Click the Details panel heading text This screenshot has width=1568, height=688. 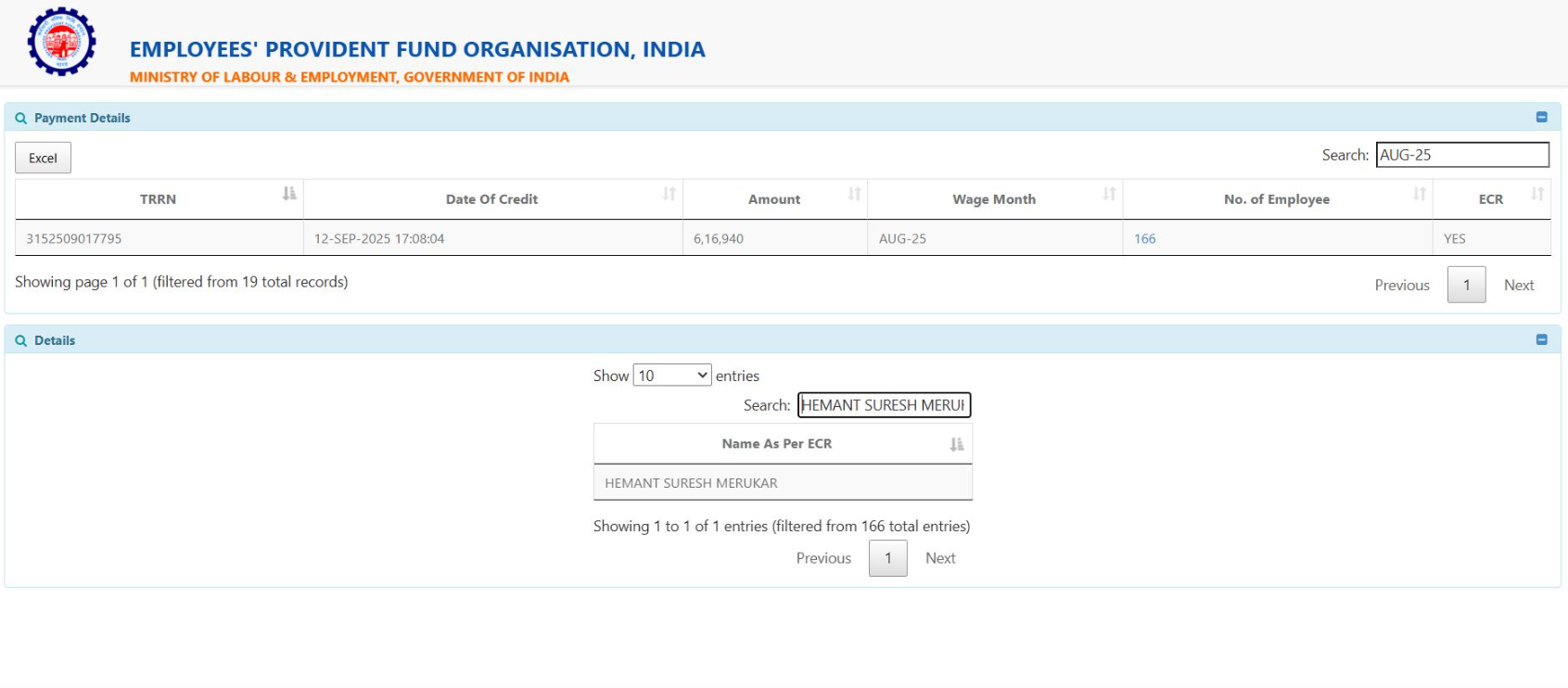click(55, 340)
